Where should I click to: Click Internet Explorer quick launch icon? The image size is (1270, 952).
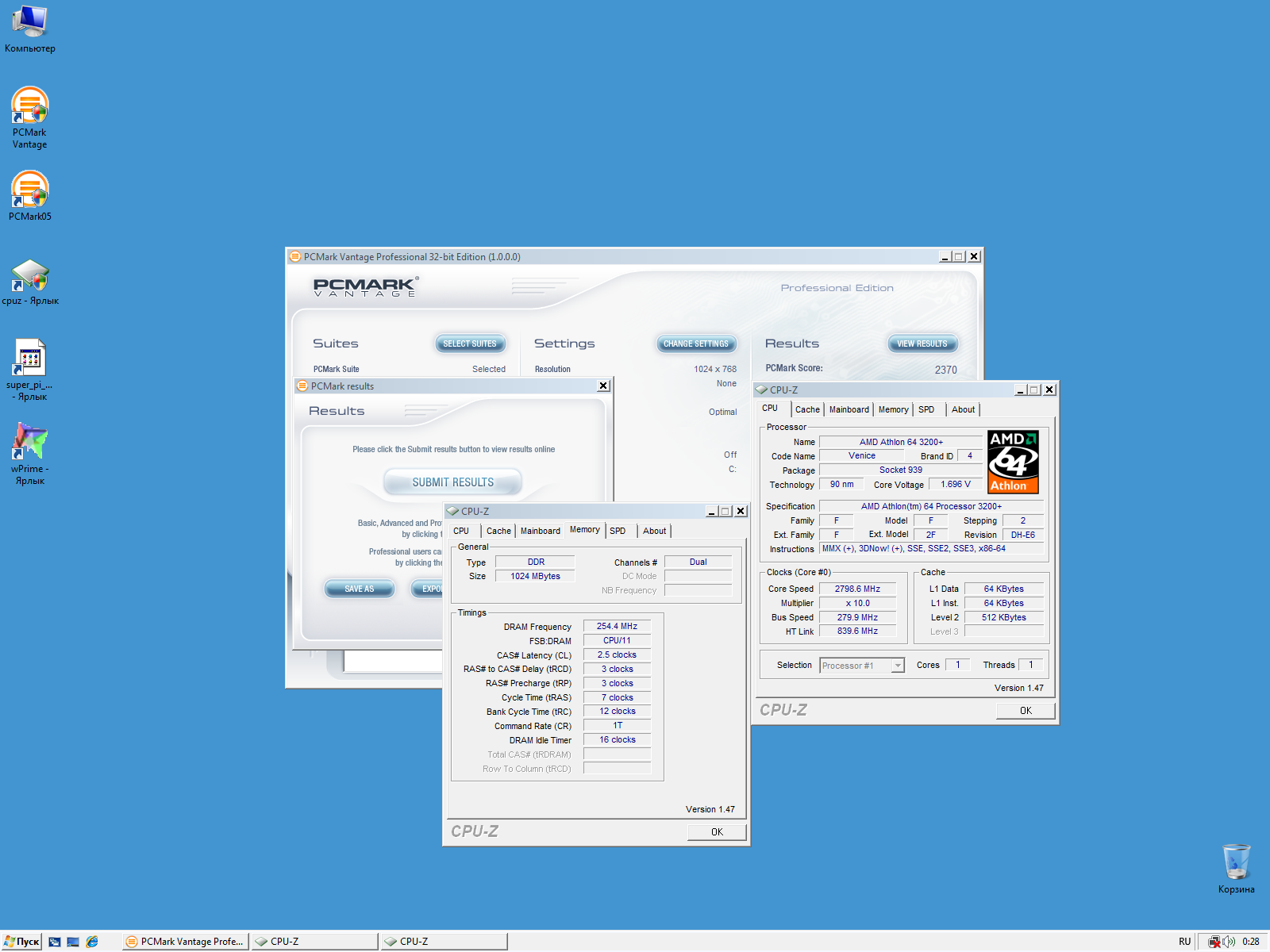tap(92, 942)
